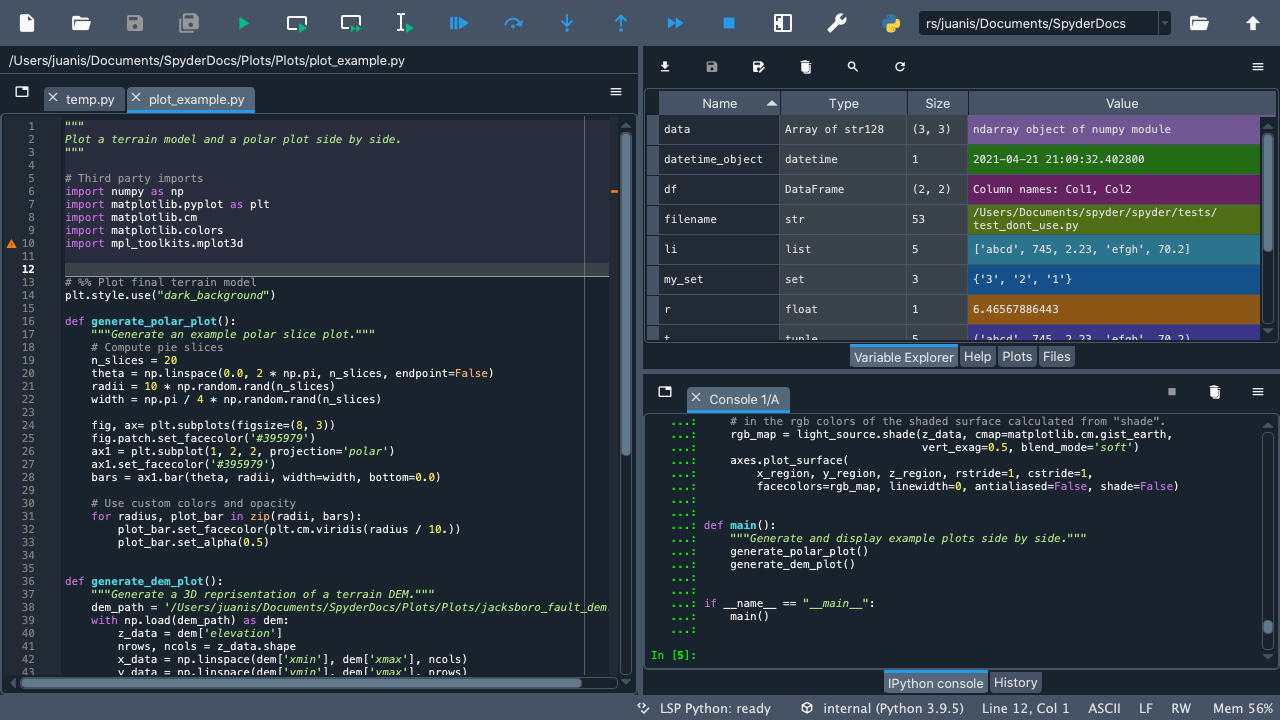Toggle sort order on Name column
The width and height of the screenshot is (1280, 720).
[719, 103]
